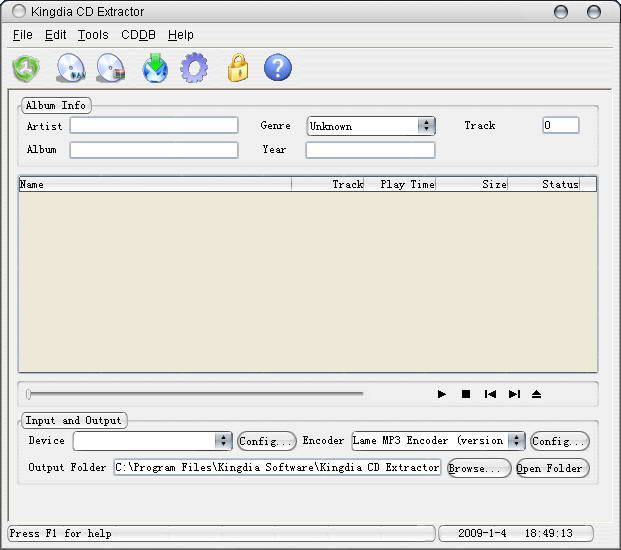Click the Play Time column header
The image size is (621, 550).
[x=400, y=185]
